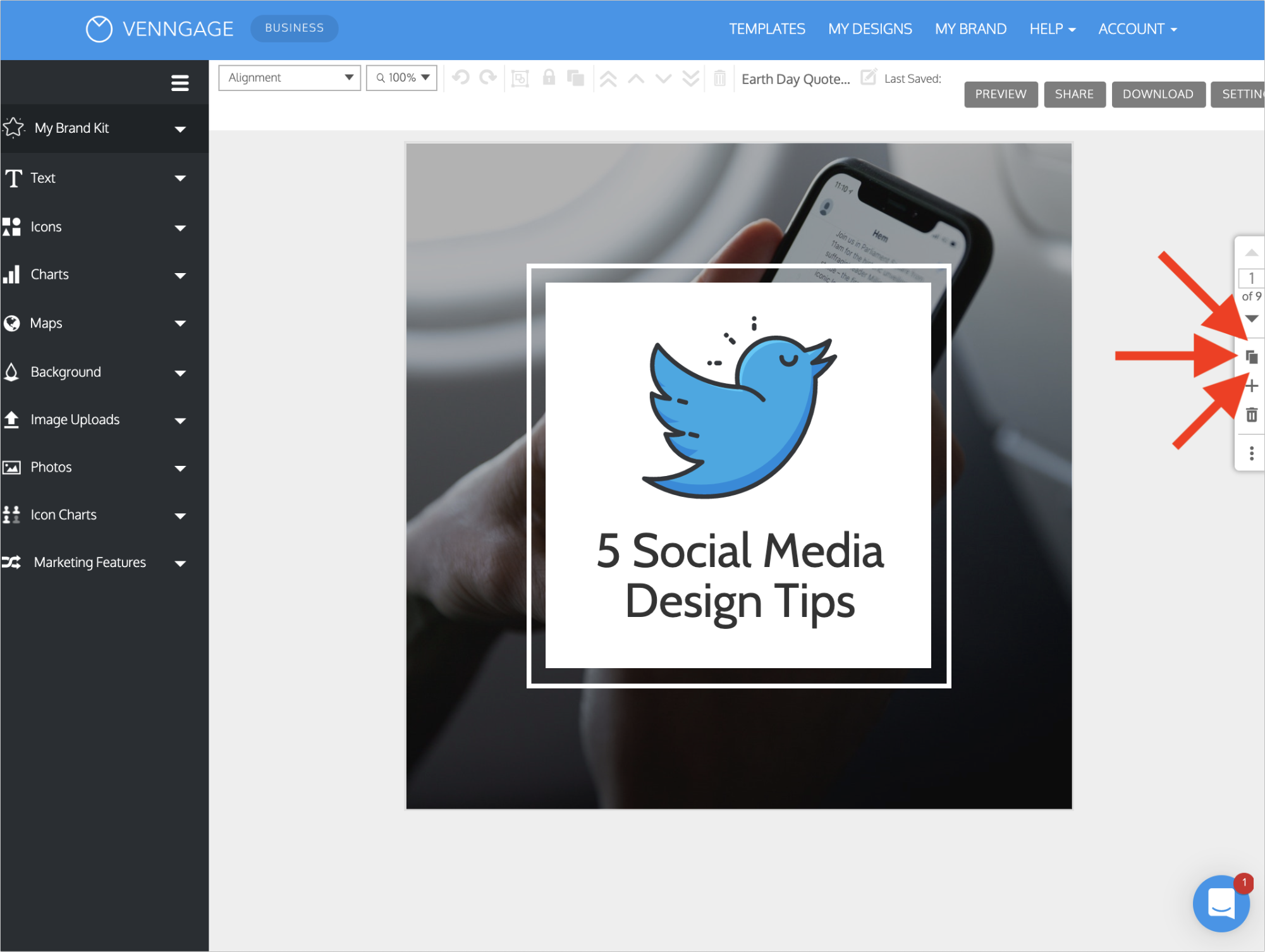Click the Marketing Features shuffle icon

pos(11,562)
